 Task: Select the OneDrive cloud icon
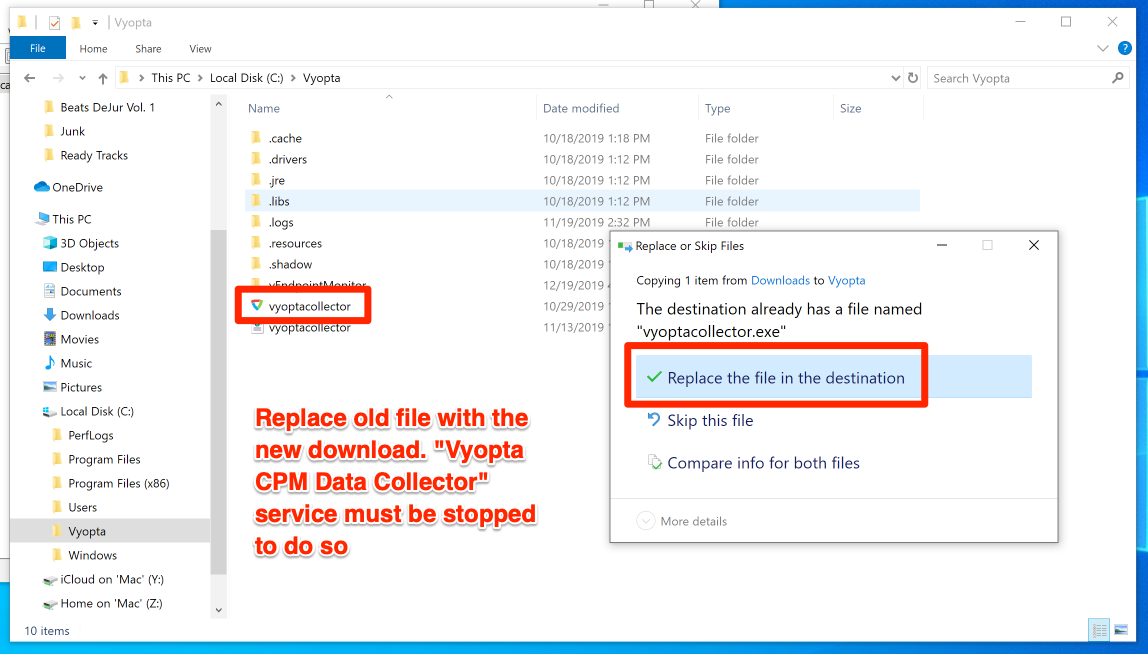click(x=42, y=187)
